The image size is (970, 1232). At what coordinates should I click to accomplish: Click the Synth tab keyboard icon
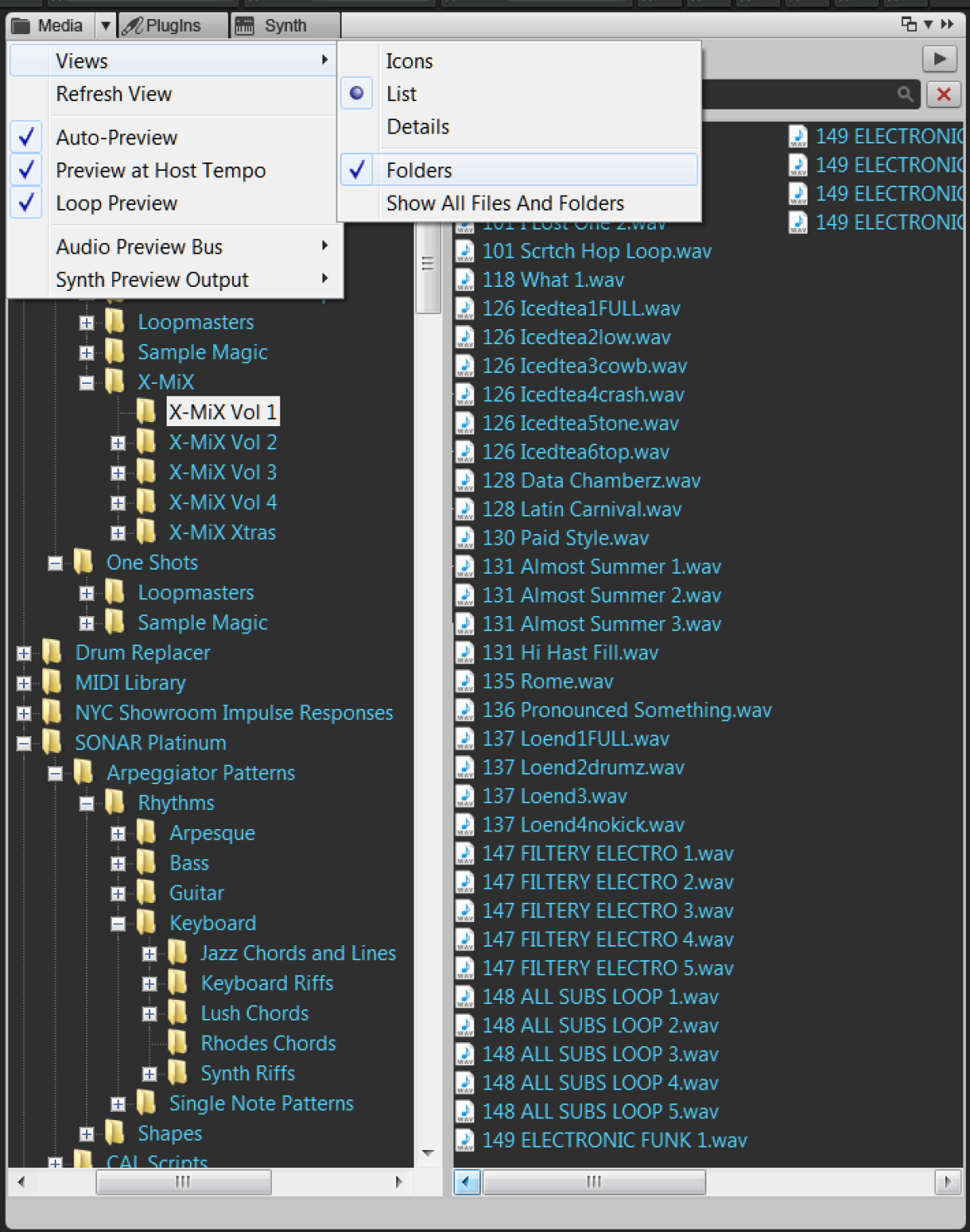click(x=245, y=26)
